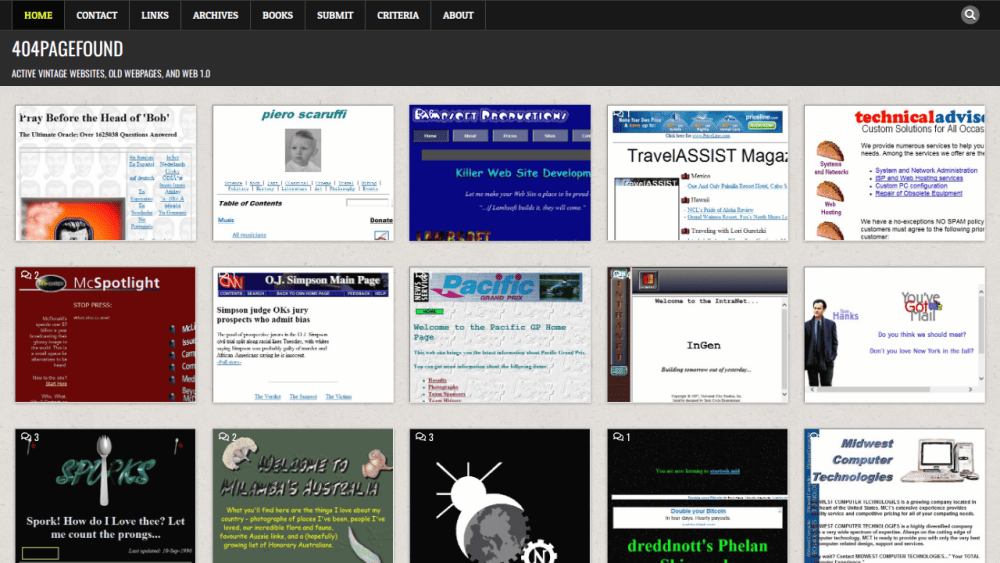The width and height of the screenshot is (1000, 563).
Task: Open the BOOKS menu item
Action: tap(277, 15)
